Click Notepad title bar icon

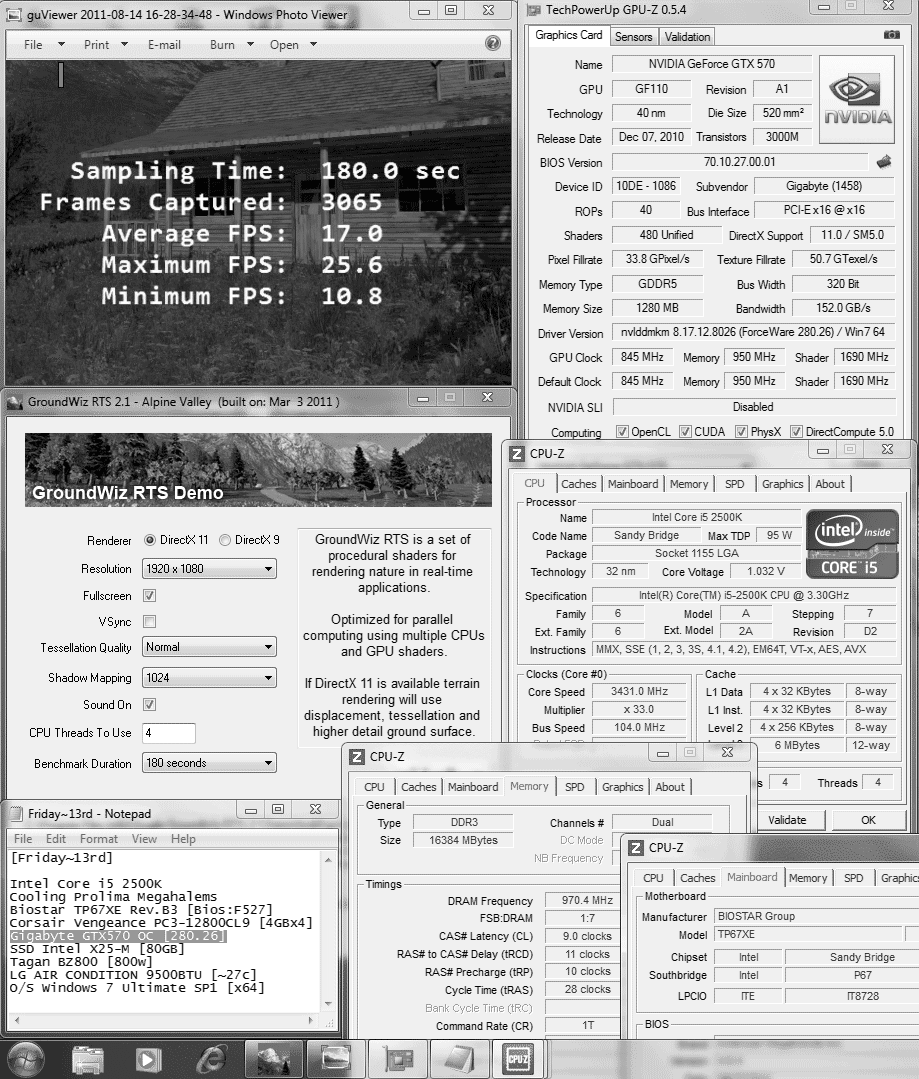point(15,814)
